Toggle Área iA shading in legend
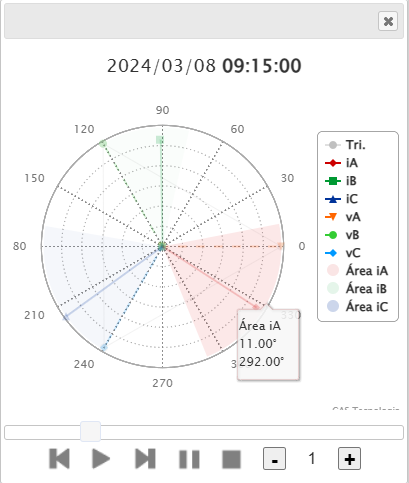 (x=357, y=271)
